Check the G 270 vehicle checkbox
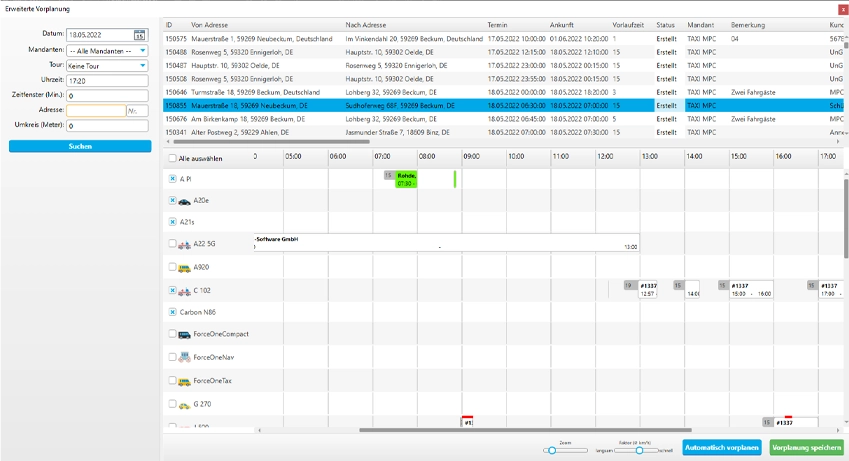The width and height of the screenshot is (849, 461). click(172, 403)
